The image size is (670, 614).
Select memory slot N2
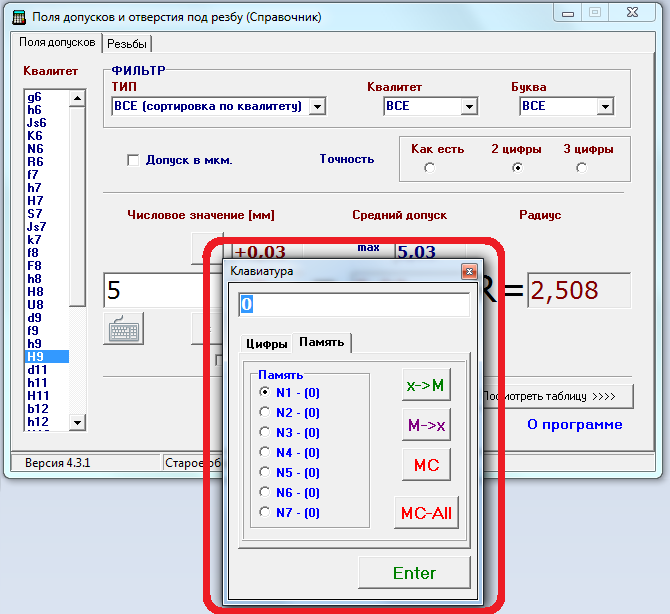(264, 412)
